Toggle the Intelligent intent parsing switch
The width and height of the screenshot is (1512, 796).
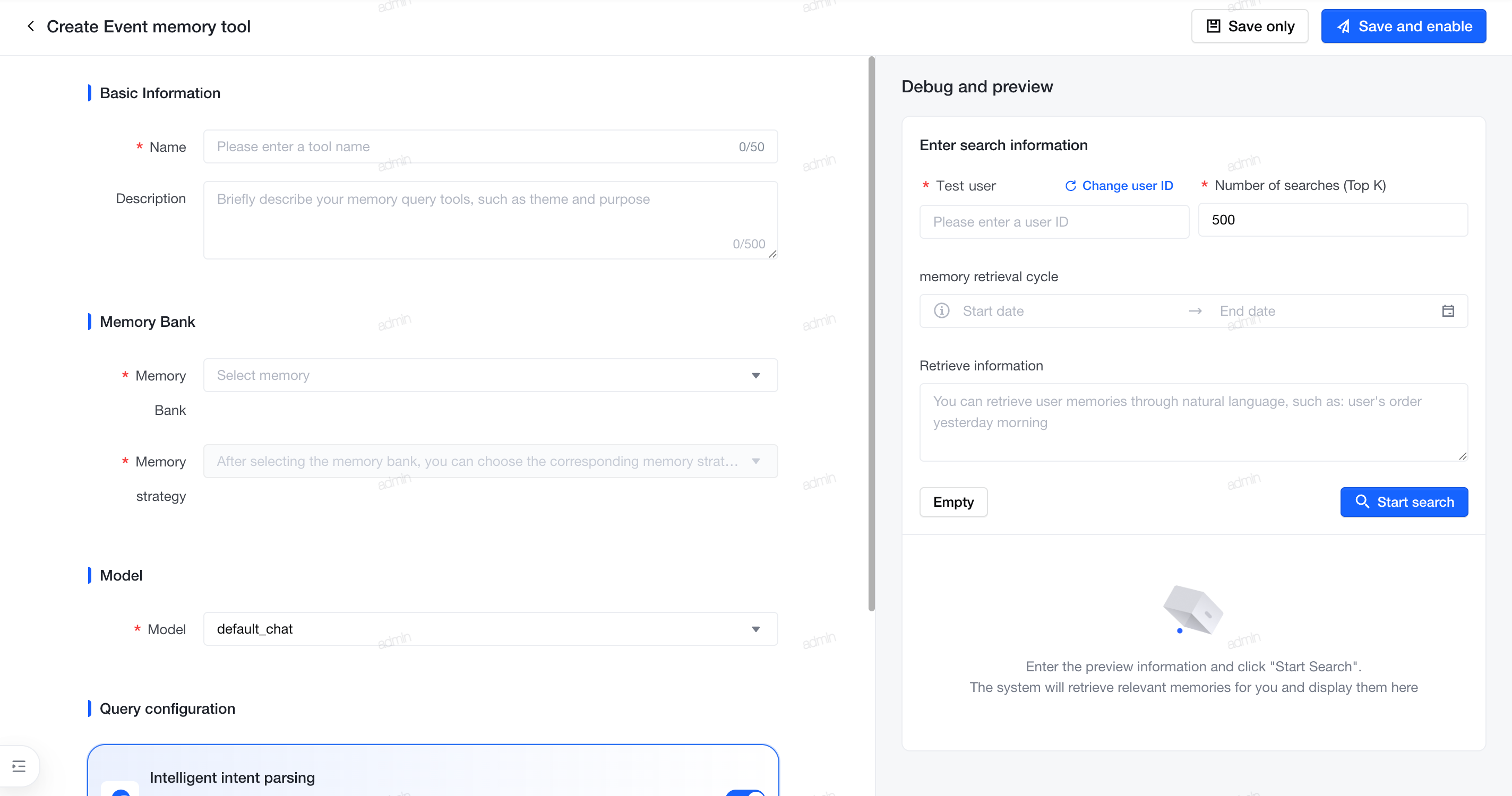(x=745, y=792)
